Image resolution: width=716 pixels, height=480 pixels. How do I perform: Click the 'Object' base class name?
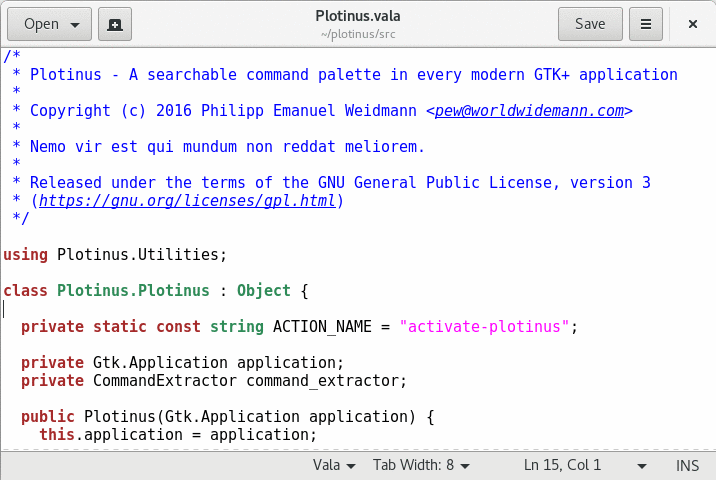(263, 290)
